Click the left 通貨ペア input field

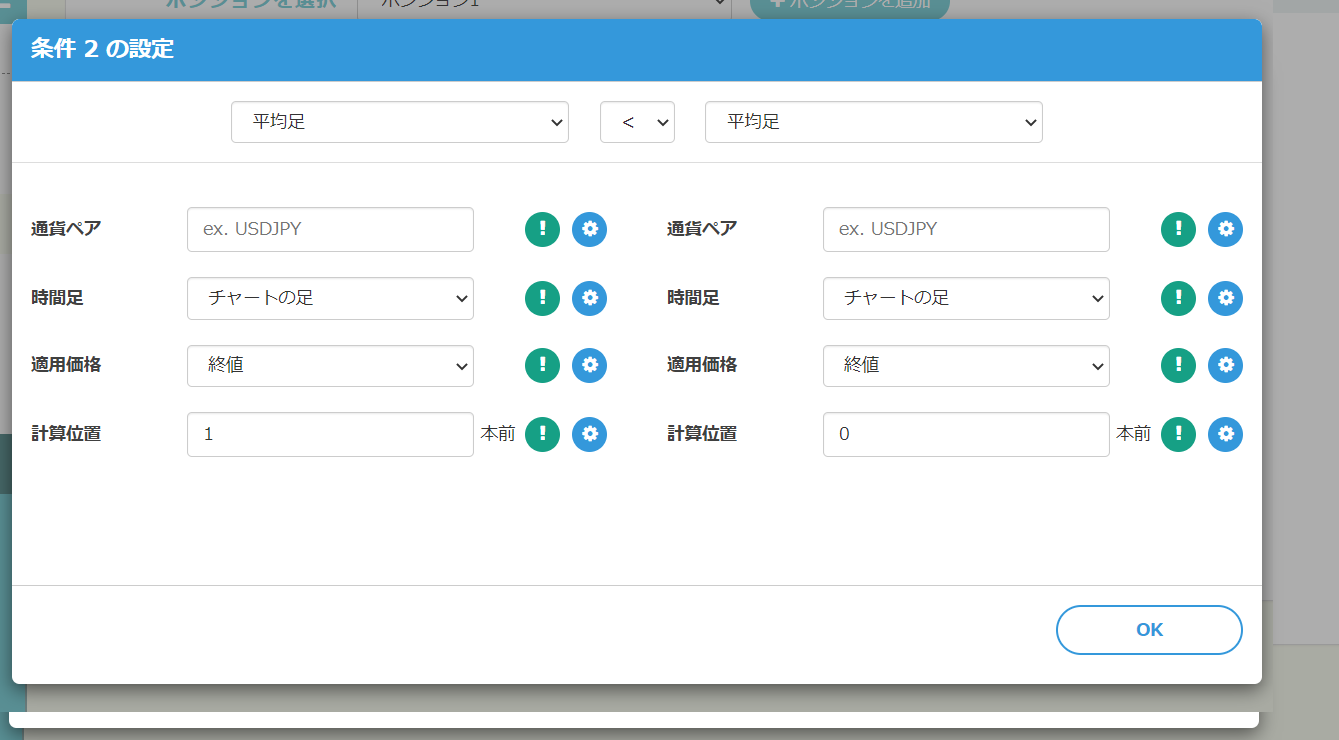click(x=330, y=229)
